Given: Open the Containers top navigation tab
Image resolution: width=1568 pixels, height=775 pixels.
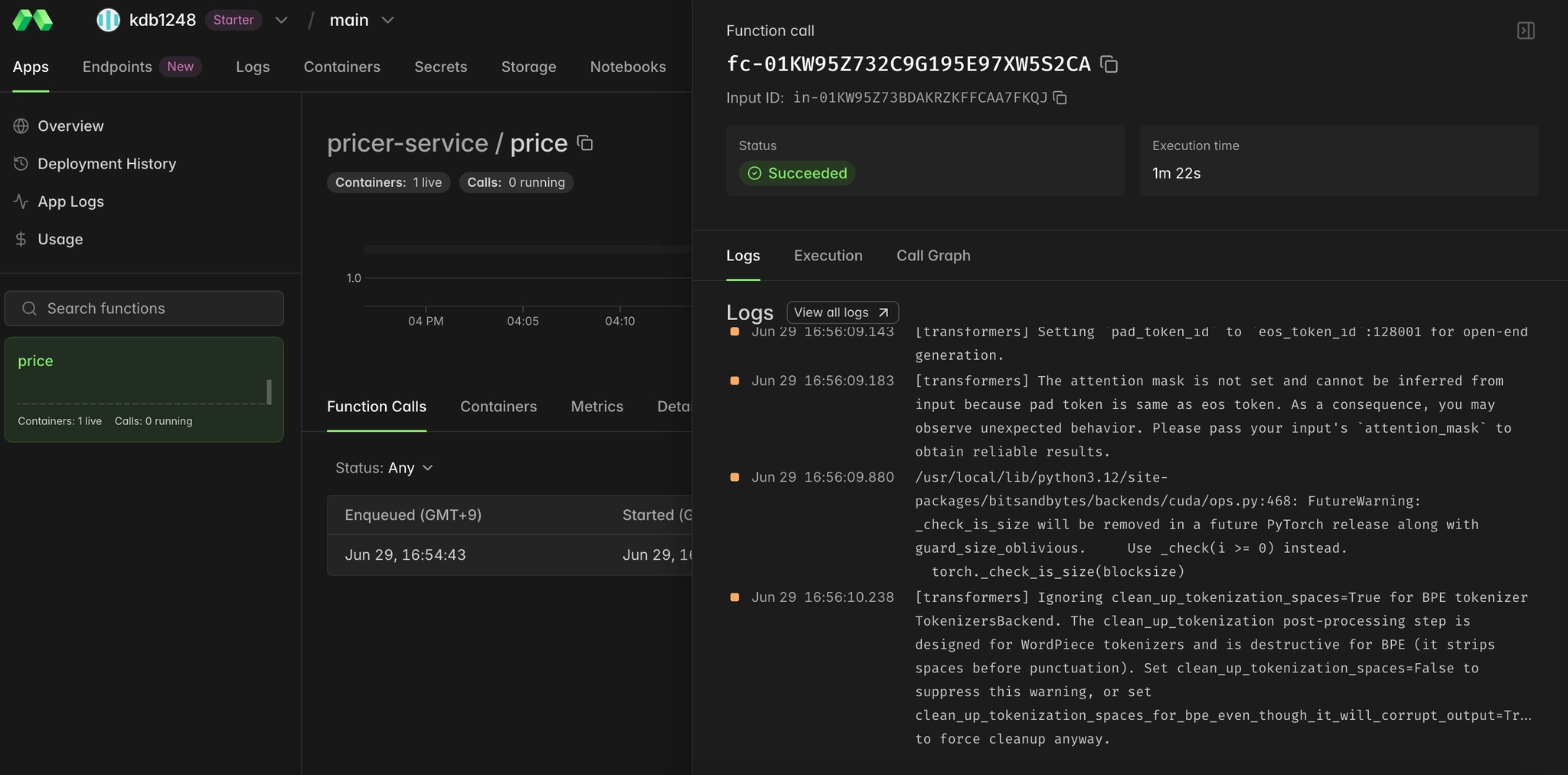Looking at the screenshot, I should 341,67.
